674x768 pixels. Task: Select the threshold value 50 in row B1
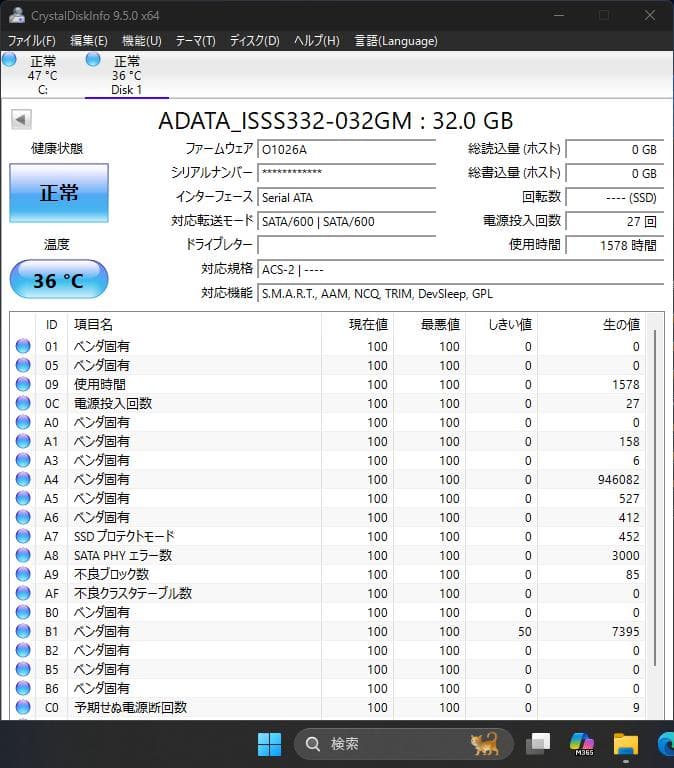point(525,631)
